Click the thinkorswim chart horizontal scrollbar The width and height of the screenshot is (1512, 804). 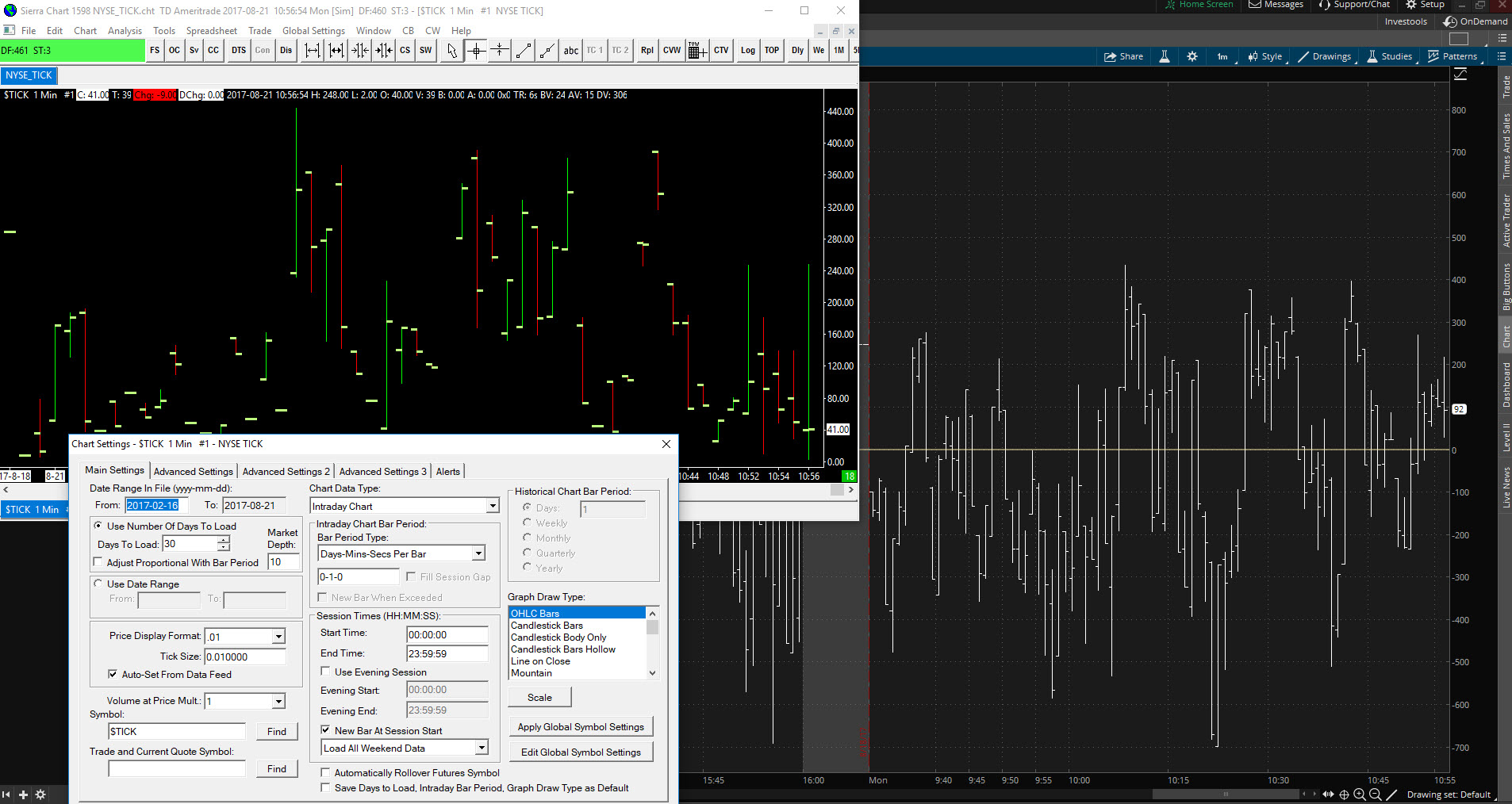pos(1226,794)
